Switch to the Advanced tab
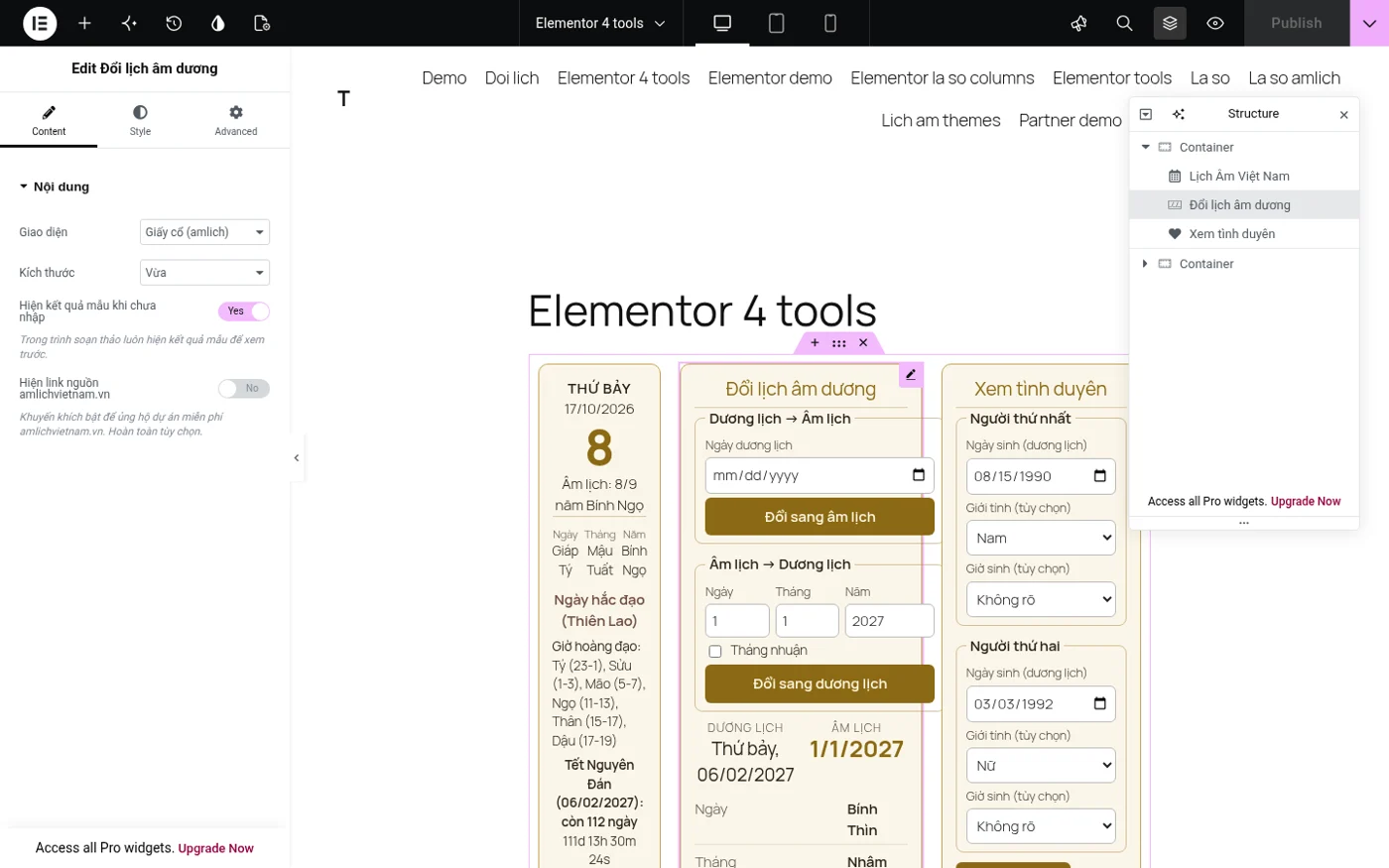 click(x=236, y=120)
